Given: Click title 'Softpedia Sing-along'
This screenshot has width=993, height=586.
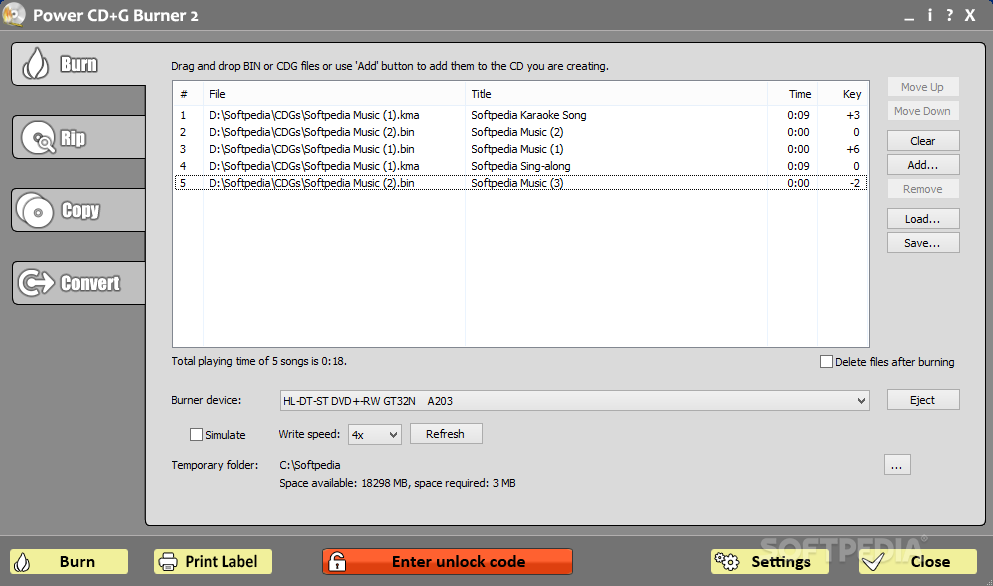Looking at the screenshot, I should [521, 167].
